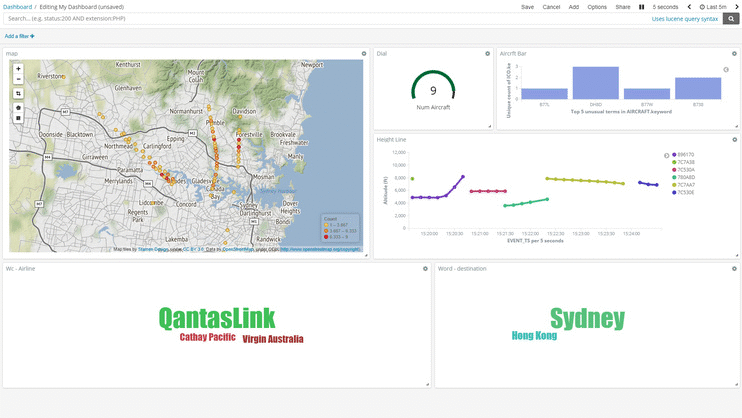The height and width of the screenshot is (418, 742).
Task: Click the Word - destination panel resize handle
Action: coord(737,384)
